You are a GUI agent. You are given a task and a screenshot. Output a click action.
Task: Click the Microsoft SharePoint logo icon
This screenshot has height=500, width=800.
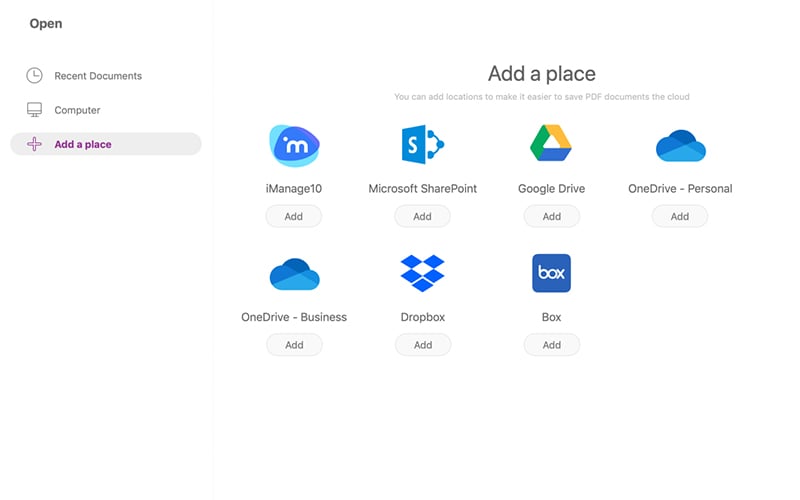click(x=423, y=144)
